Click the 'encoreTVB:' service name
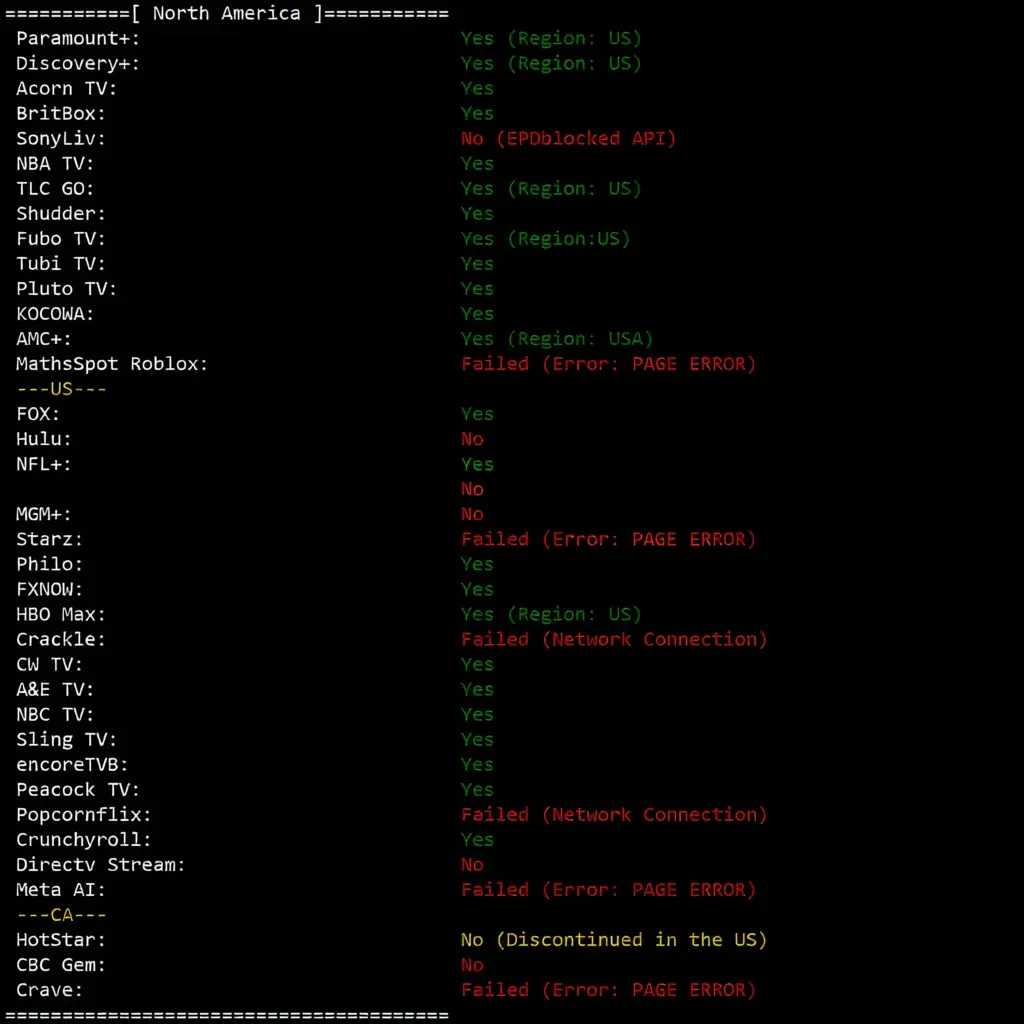The image size is (1024, 1024). [x=72, y=765]
